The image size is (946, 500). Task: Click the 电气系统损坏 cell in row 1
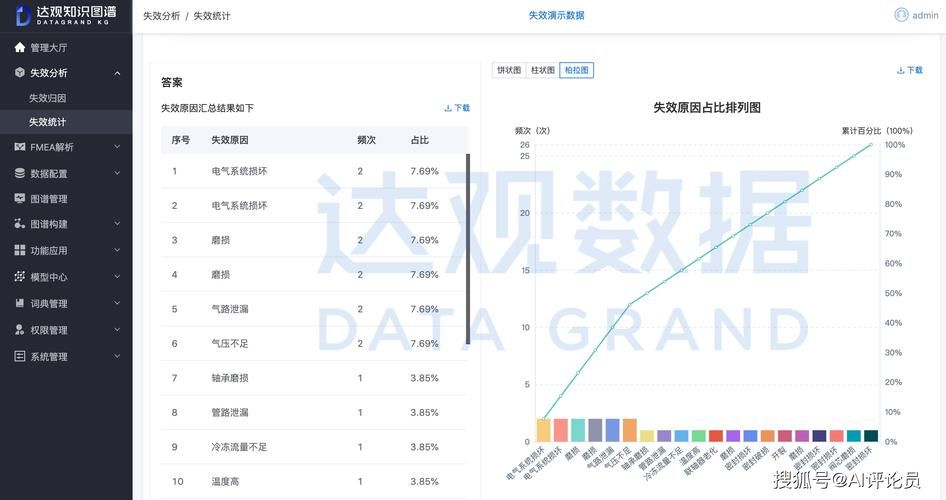(x=239, y=171)
